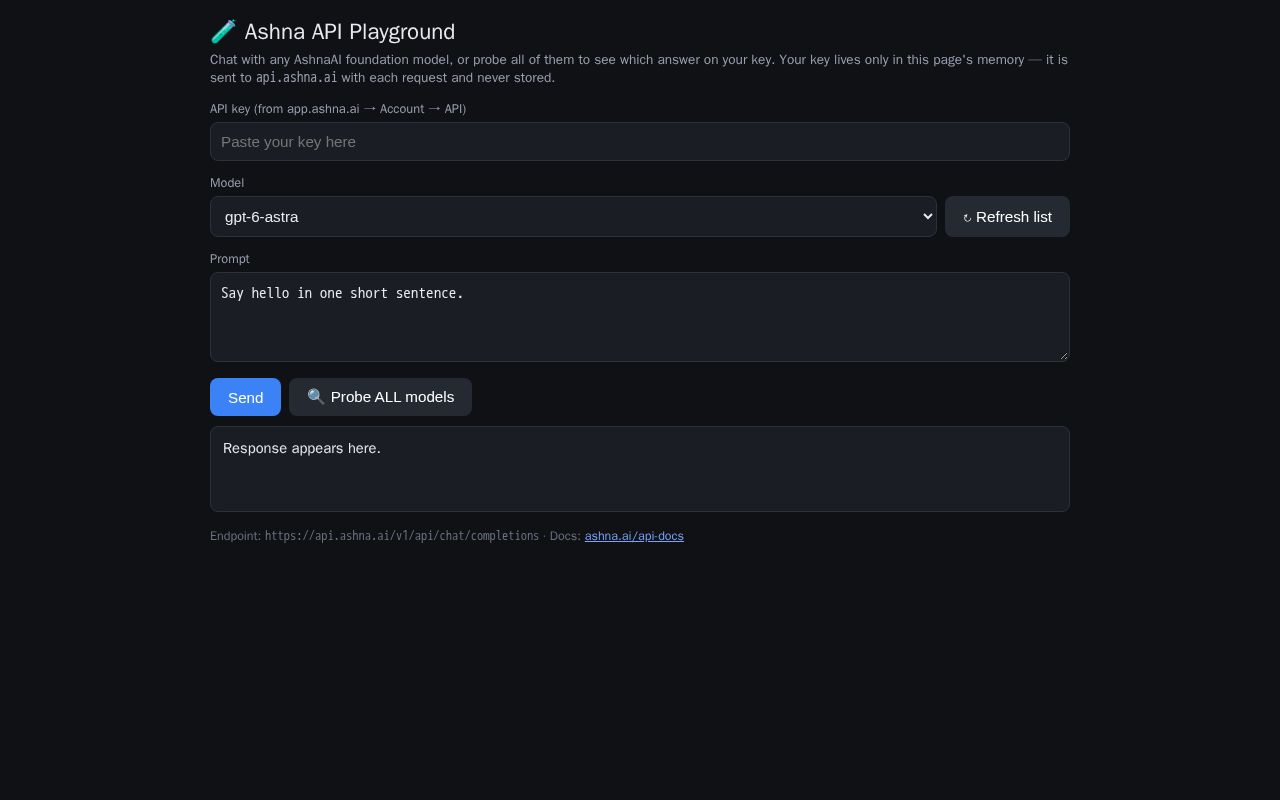This screenshot has height=800, width=1280.
Task: Start Probe ALL models
Action: (x=380, y=397)
